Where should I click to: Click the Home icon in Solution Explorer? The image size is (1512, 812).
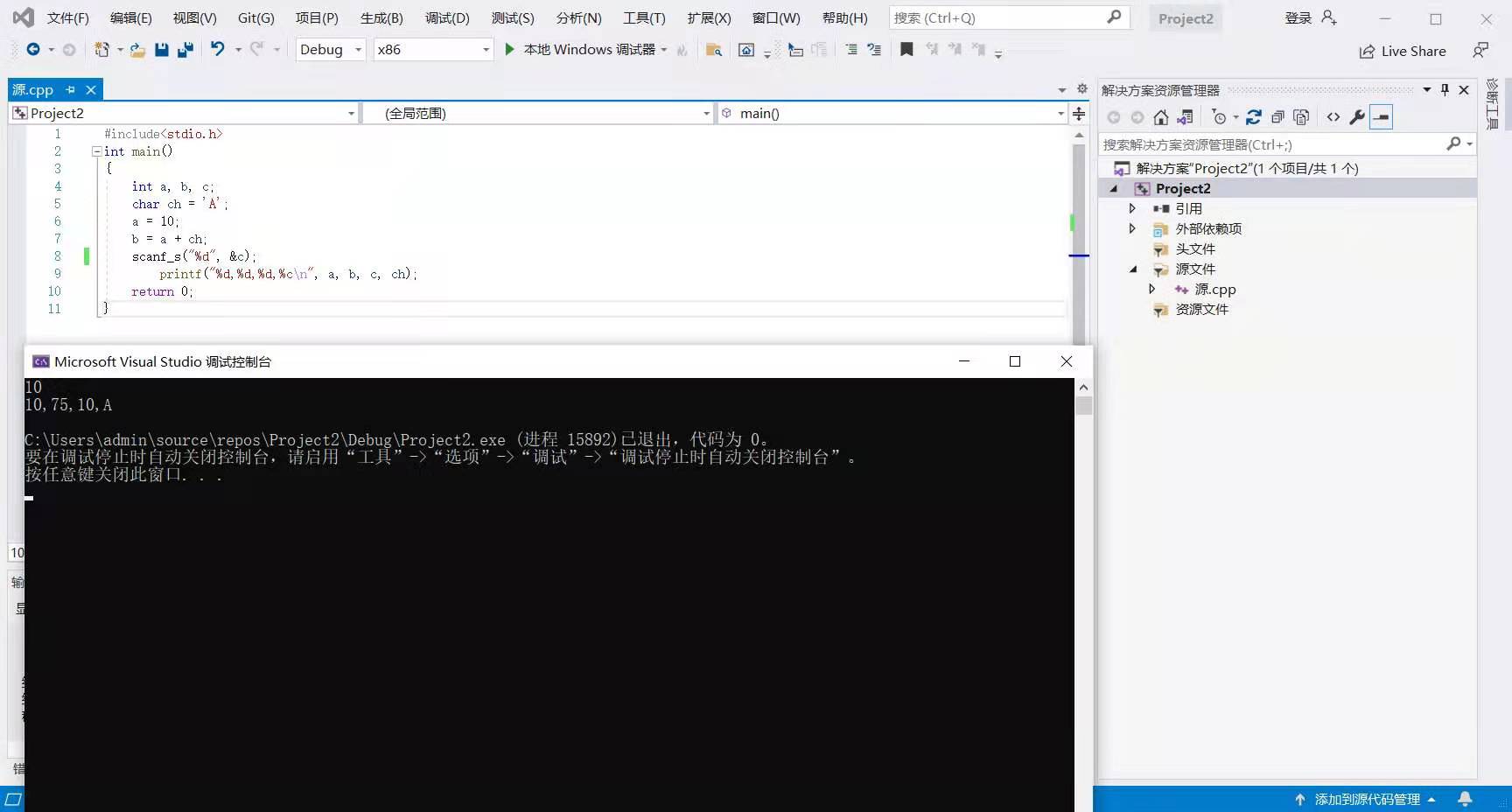coord(1161,117)
